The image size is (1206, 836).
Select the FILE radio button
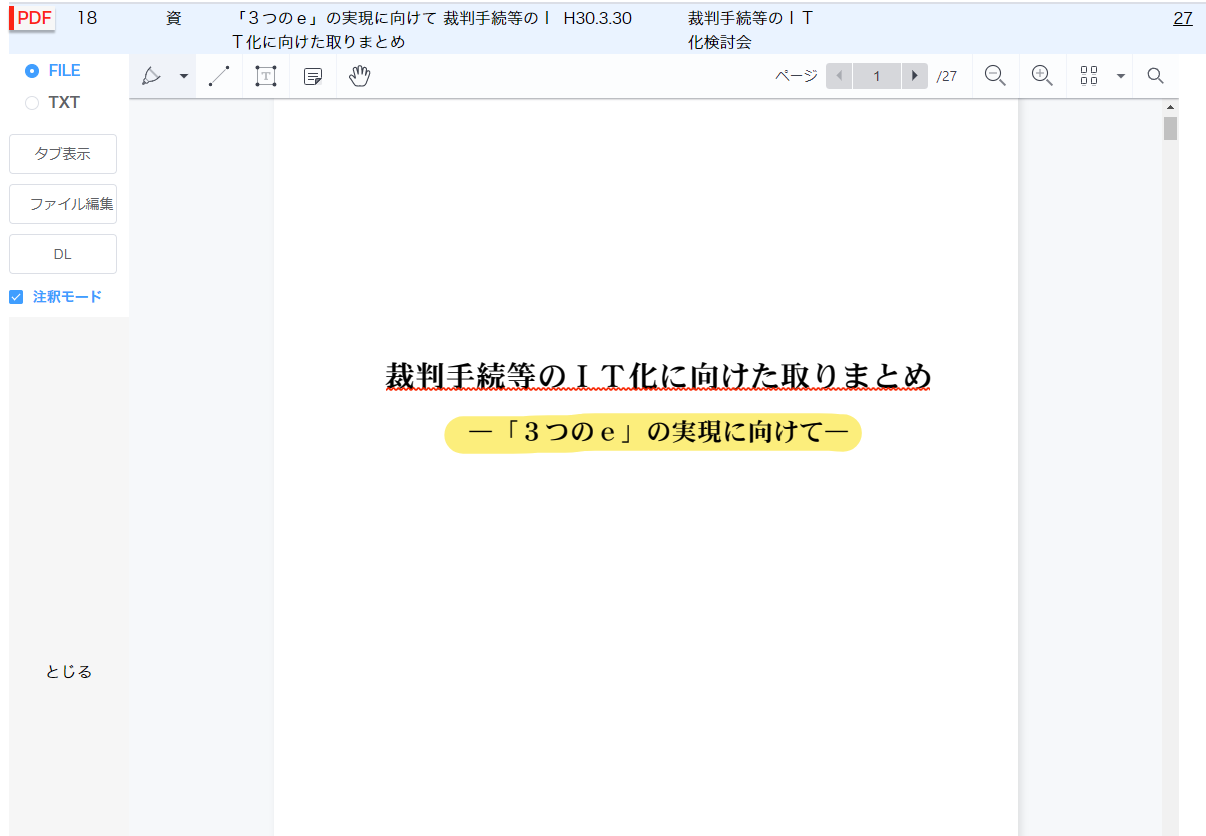pyautogui.click(x=32, y=71)
